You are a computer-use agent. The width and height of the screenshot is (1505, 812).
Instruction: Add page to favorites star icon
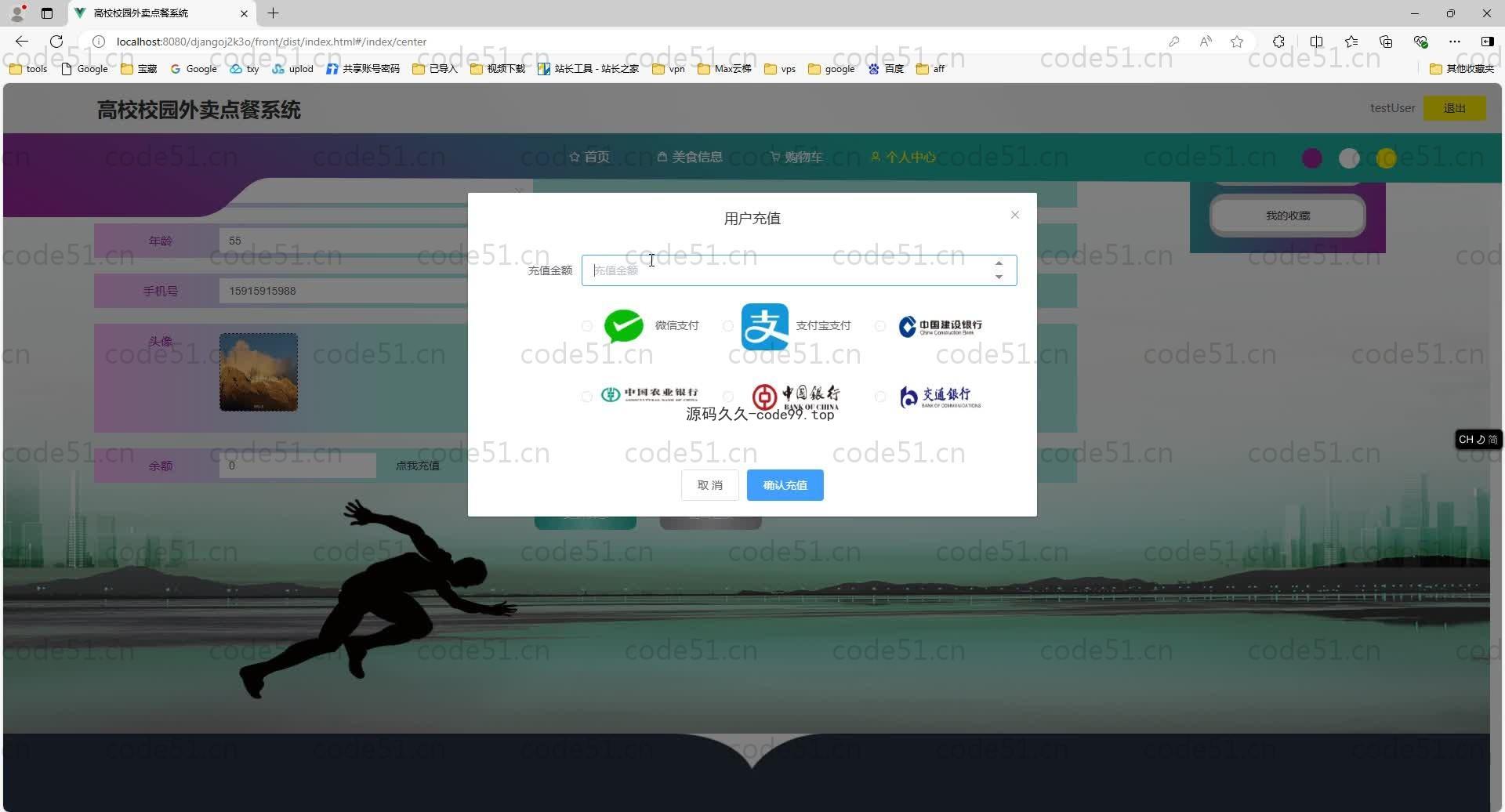(1237, 42)
